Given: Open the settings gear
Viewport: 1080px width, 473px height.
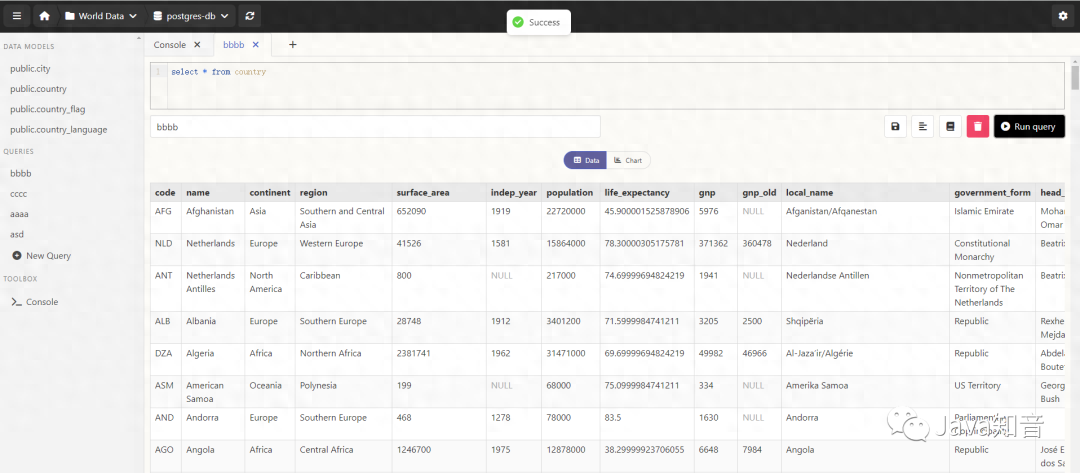Looking at the screenshot, I should point(1062,16).
